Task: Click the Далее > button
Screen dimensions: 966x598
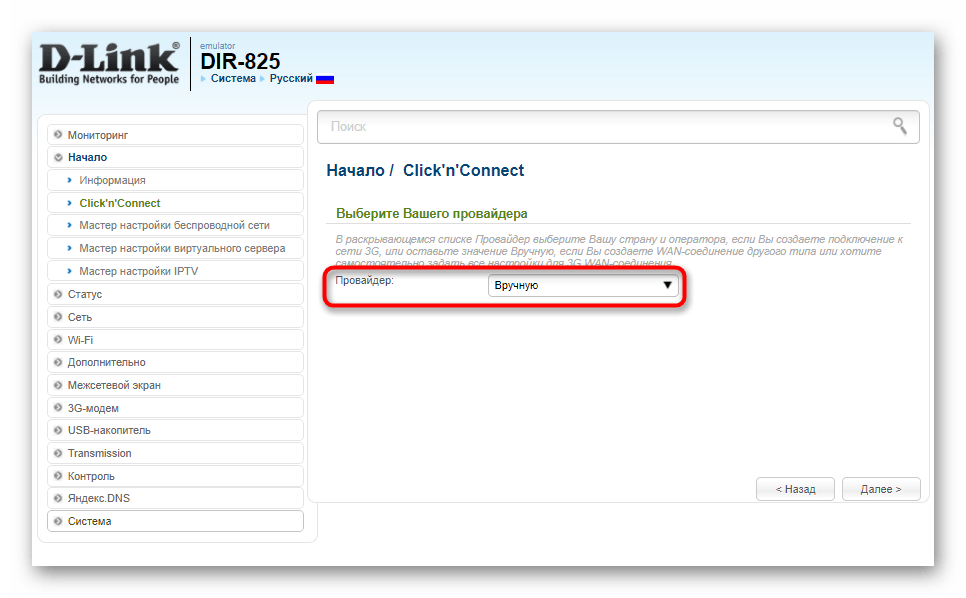Action: coord(880,489)
